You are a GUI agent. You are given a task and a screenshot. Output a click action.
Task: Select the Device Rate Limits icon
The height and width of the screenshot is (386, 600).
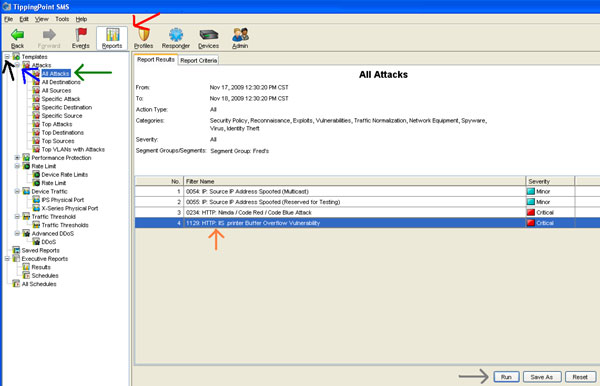tap(36, 174)
